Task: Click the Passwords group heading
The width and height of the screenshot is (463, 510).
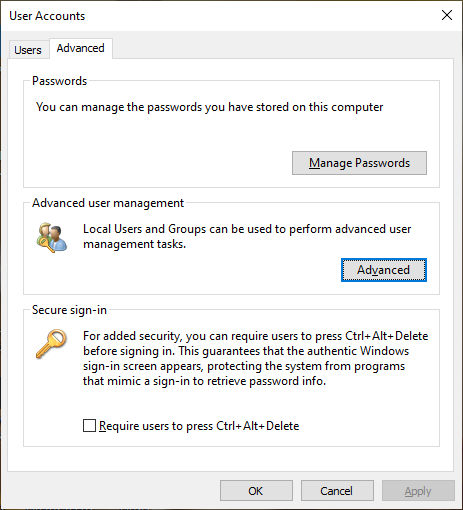Action: (x=59, y=81)
